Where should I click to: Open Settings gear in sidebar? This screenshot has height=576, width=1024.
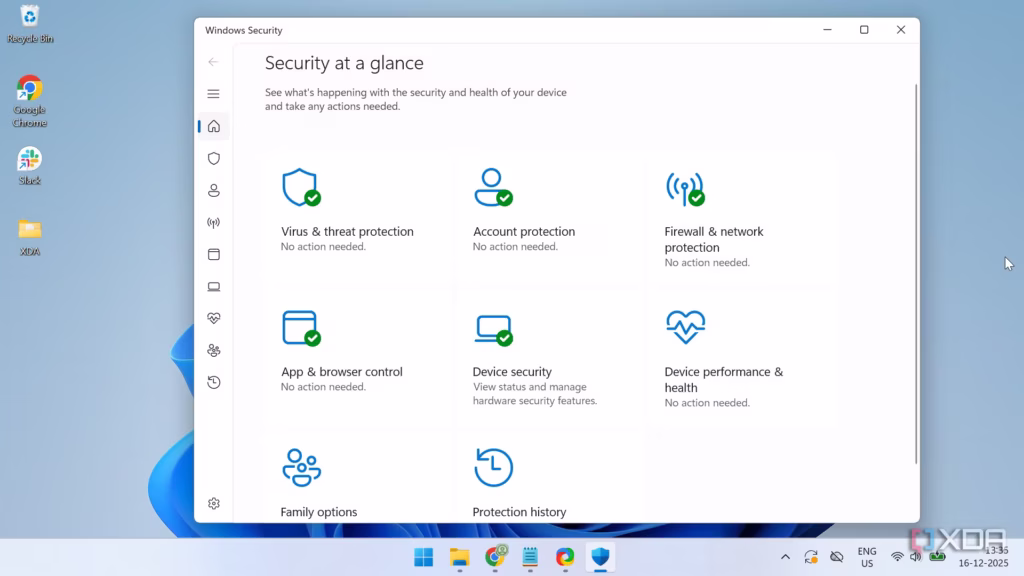tap(214, 504)
